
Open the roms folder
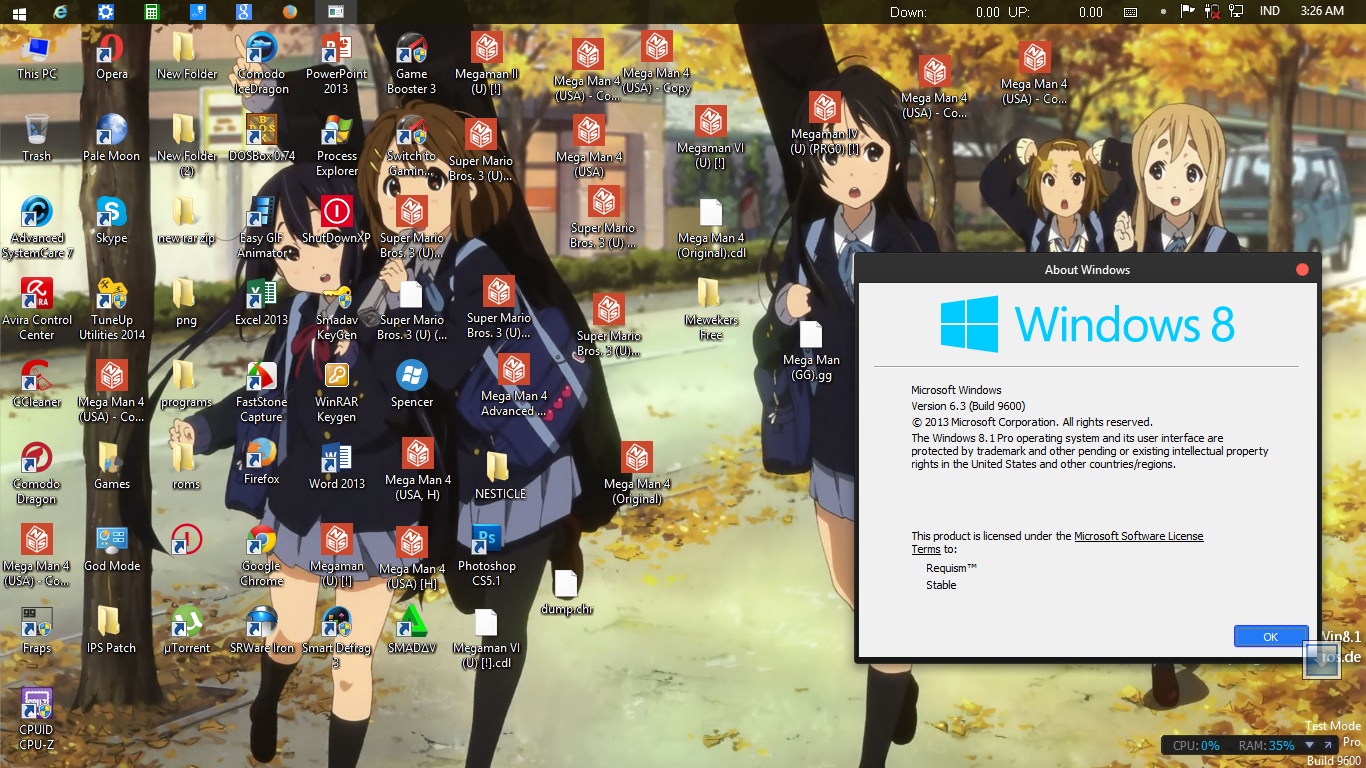pos(184,466)
